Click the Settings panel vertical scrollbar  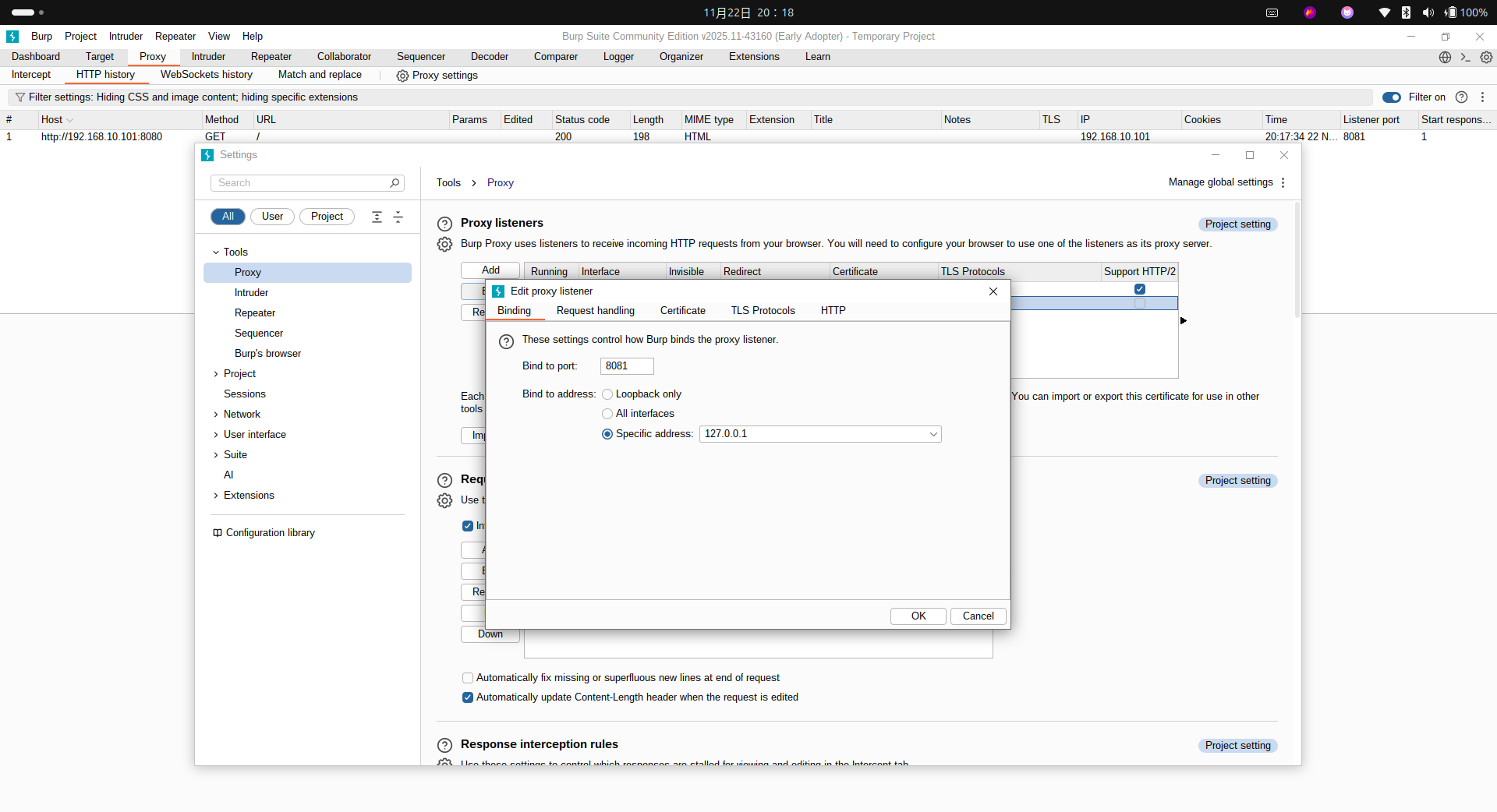click(1297, 261)
